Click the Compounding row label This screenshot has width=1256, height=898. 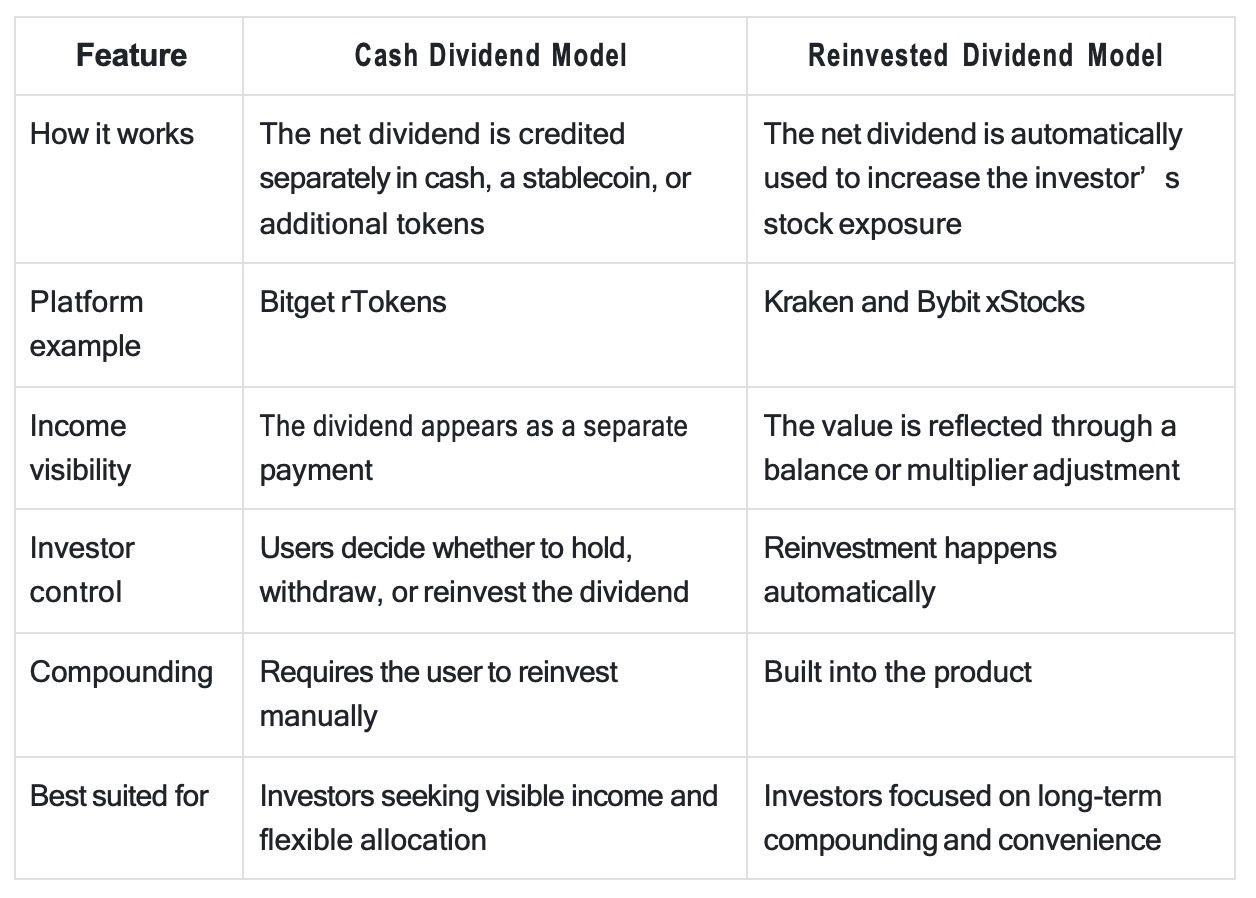pos(121,673)
